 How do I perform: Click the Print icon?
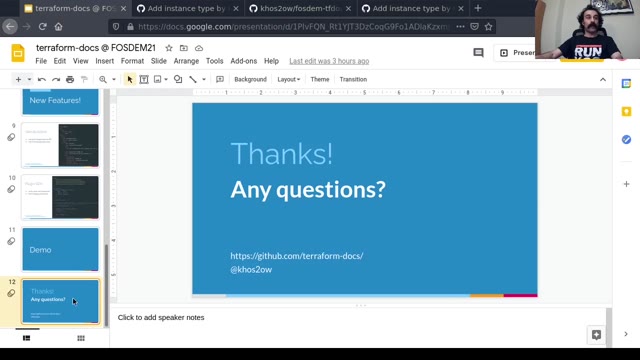(x=70, y=79)
